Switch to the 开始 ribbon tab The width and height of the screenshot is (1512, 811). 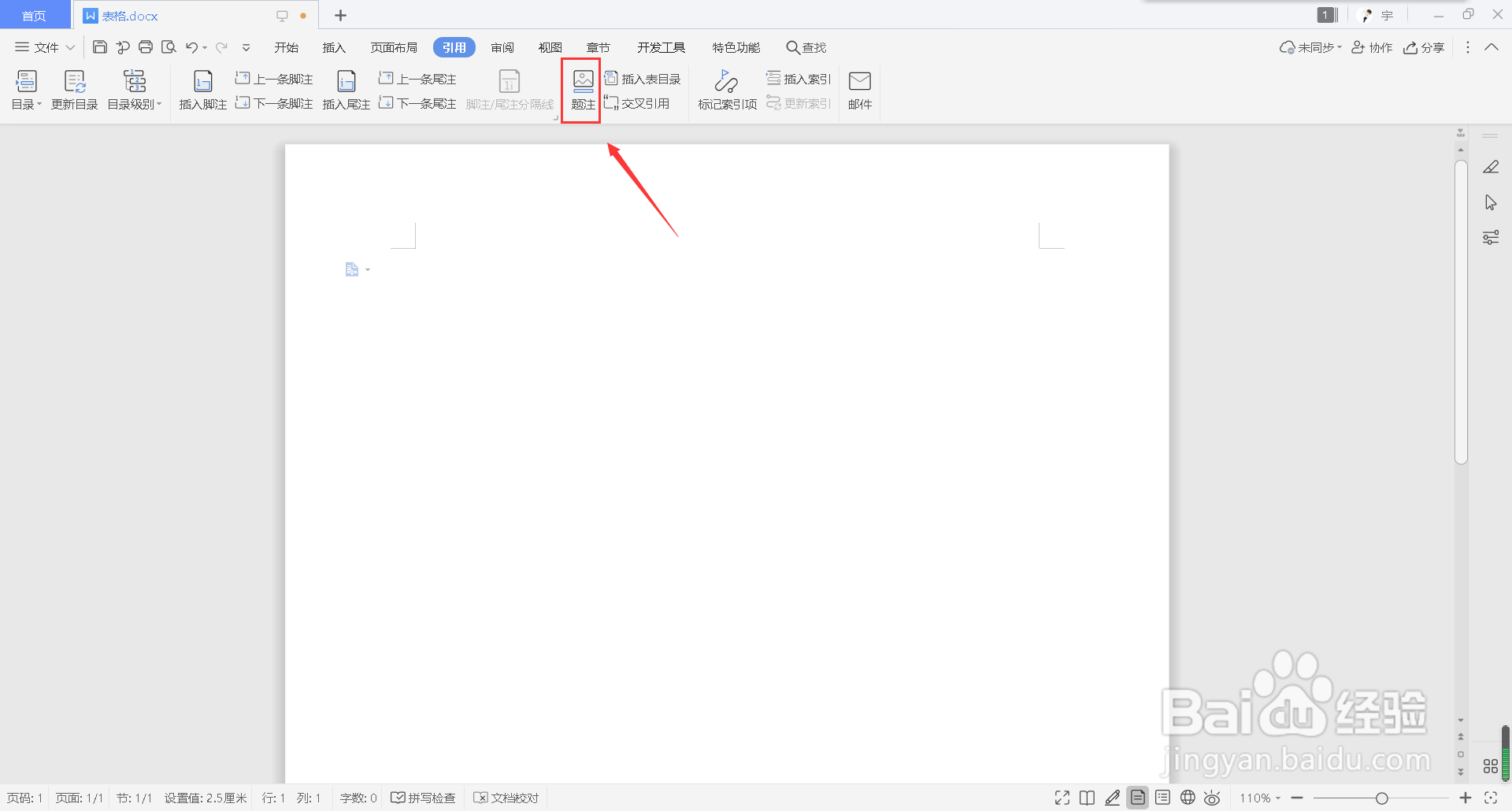tap(287, 47)
